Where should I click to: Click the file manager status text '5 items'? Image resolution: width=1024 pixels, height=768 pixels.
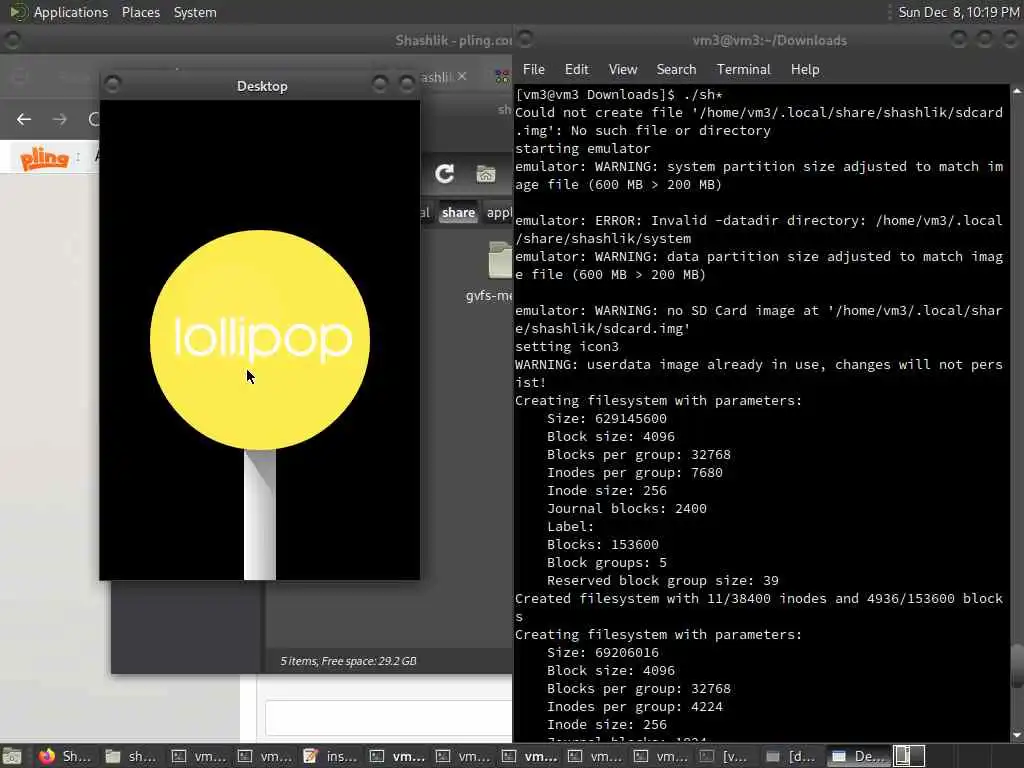point(348,661)
